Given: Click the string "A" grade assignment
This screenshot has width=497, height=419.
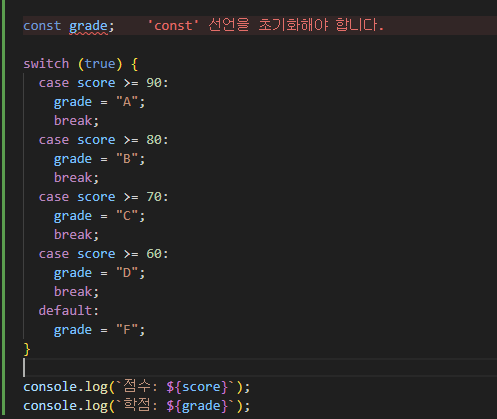Looking at the screenshot, I should tap(127, 102).
